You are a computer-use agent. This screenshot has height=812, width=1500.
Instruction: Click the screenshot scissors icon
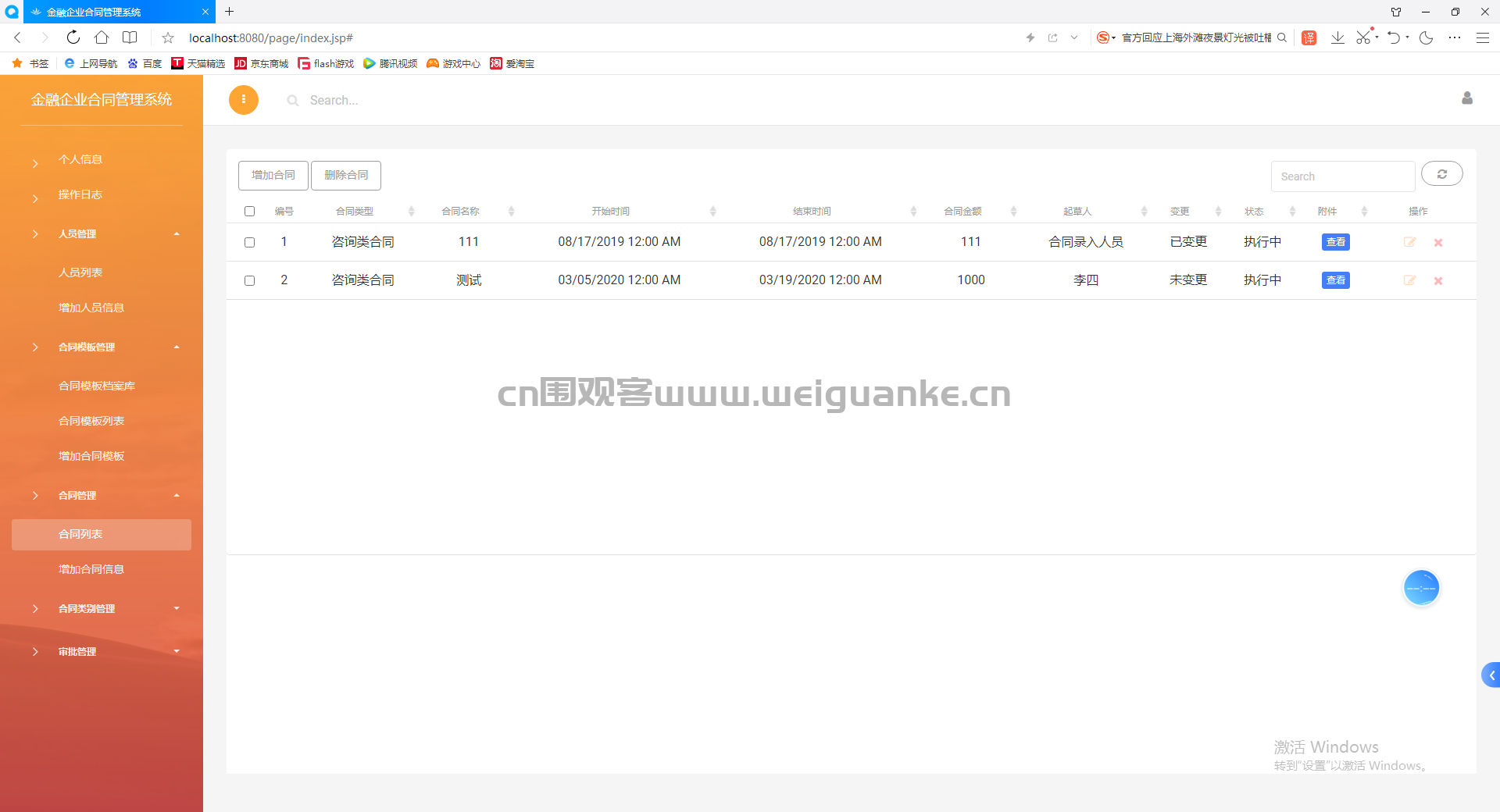[x=1364, y=37]
